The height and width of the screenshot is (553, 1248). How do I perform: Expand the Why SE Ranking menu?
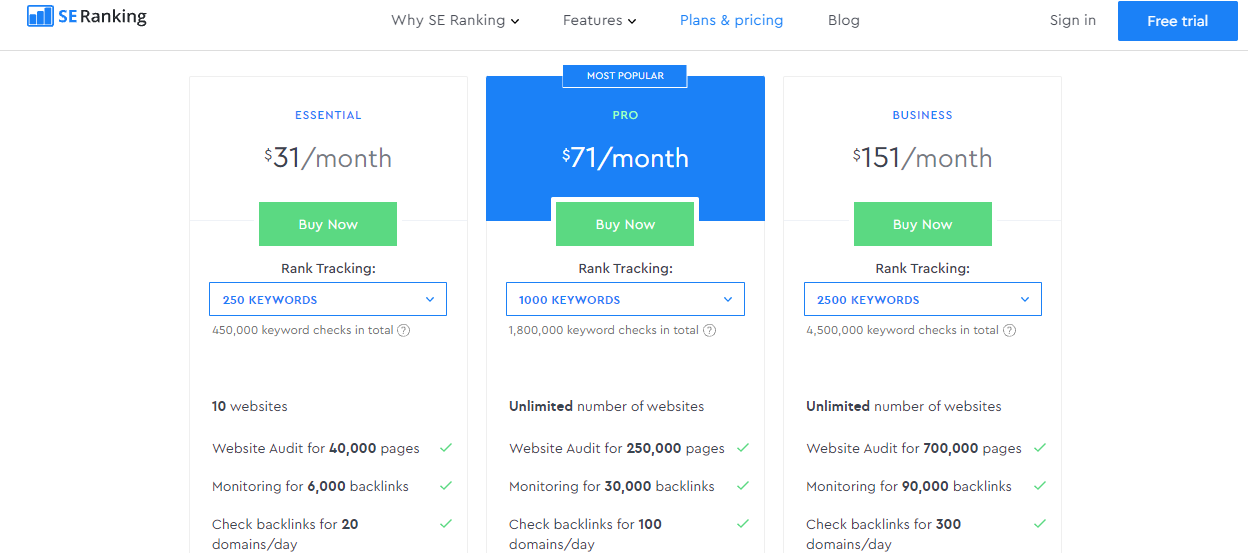455,20
